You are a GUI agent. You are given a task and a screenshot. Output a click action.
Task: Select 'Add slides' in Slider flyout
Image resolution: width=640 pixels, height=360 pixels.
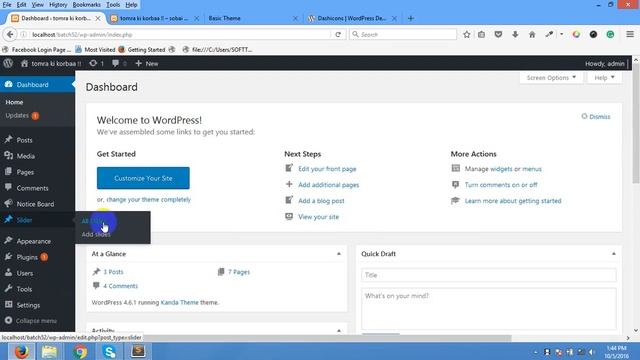click(x=96, y=234)
